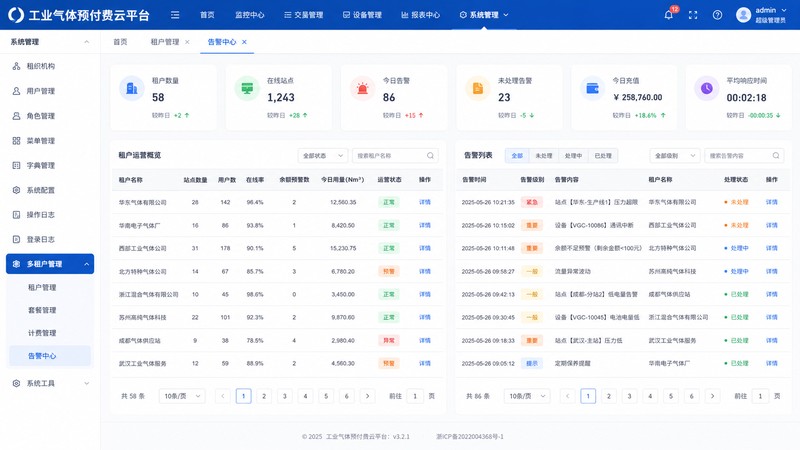Open the help question mark icon
This screenshot has width=800, height=450.
coord(717,15)
